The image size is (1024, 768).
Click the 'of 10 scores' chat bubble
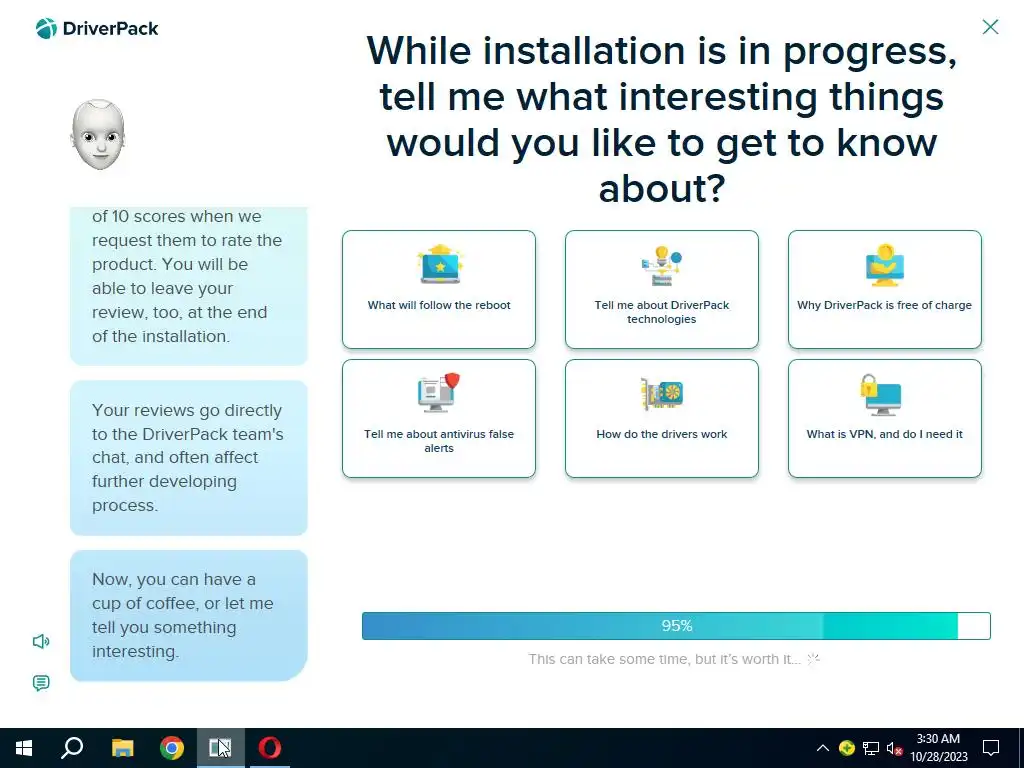(189, 286)
